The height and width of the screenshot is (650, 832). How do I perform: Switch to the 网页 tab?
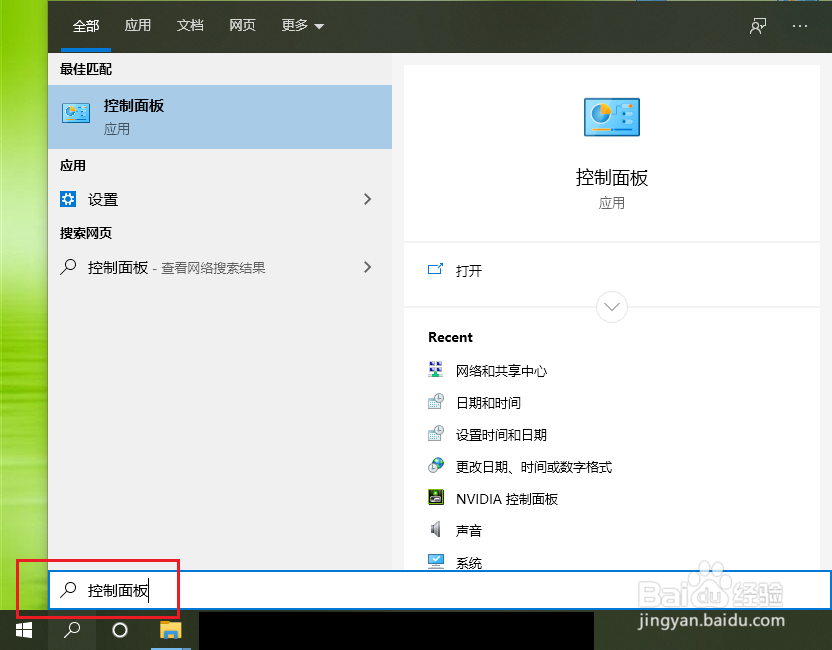[242, 26]
